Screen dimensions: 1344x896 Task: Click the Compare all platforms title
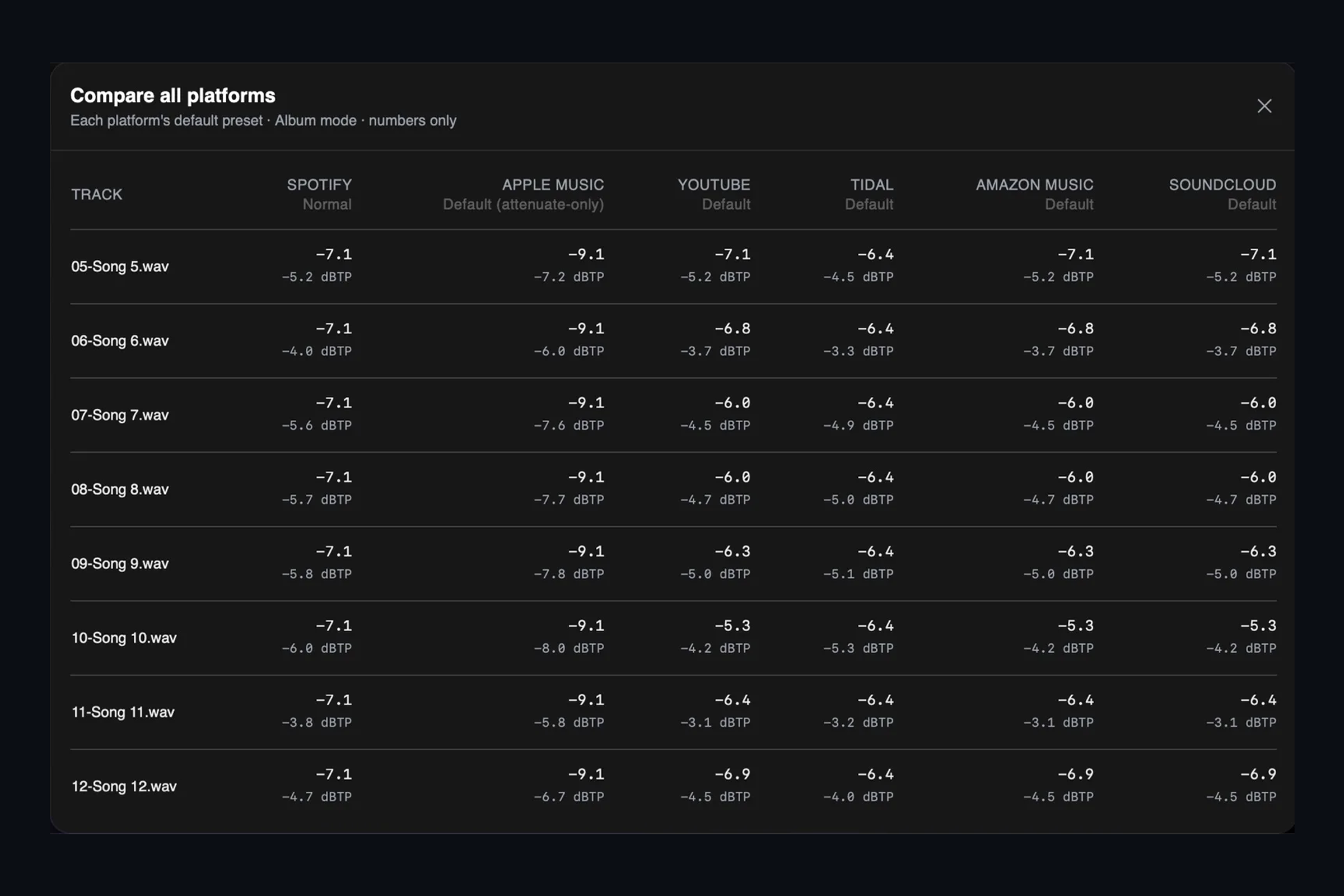point(173,96)
